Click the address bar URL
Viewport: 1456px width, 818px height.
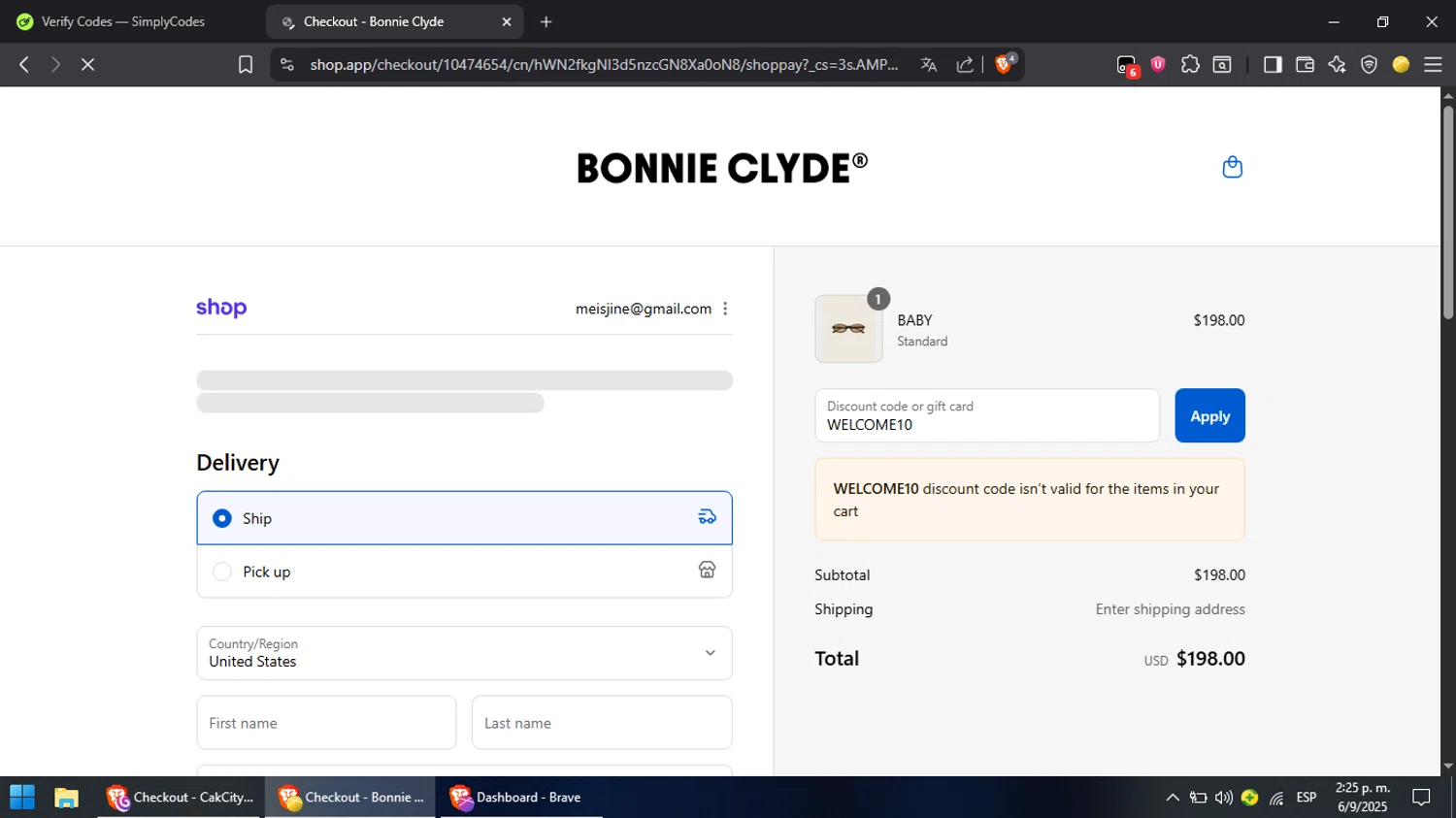click(604, 64)
